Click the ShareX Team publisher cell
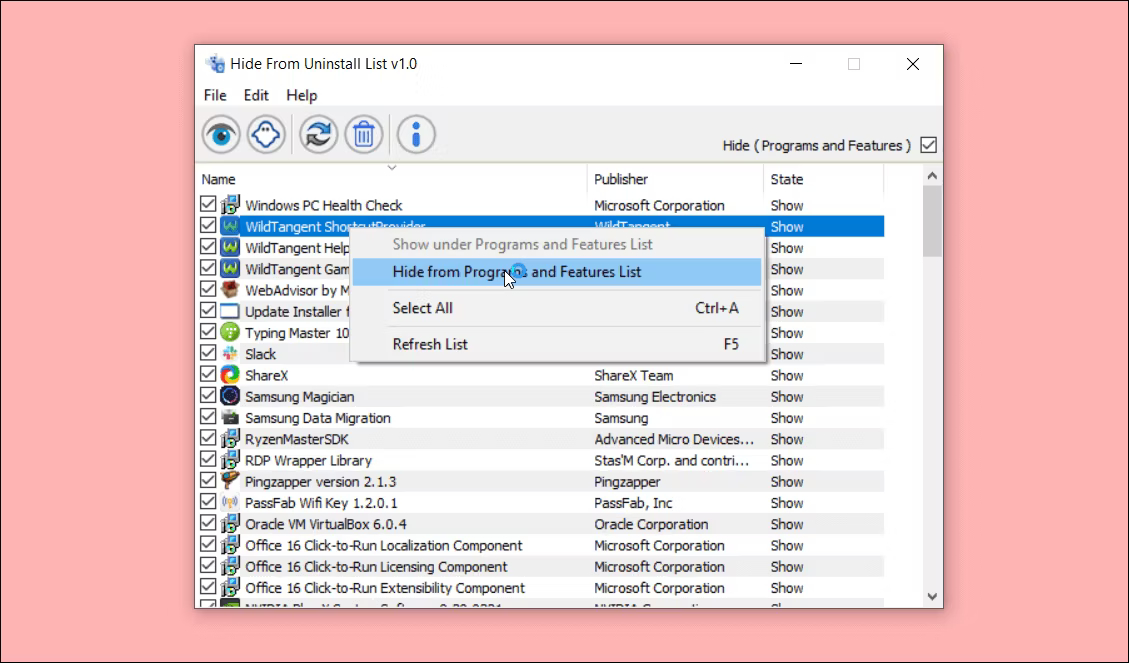This screenshot has height=663, width=1129. coord(634,375)
